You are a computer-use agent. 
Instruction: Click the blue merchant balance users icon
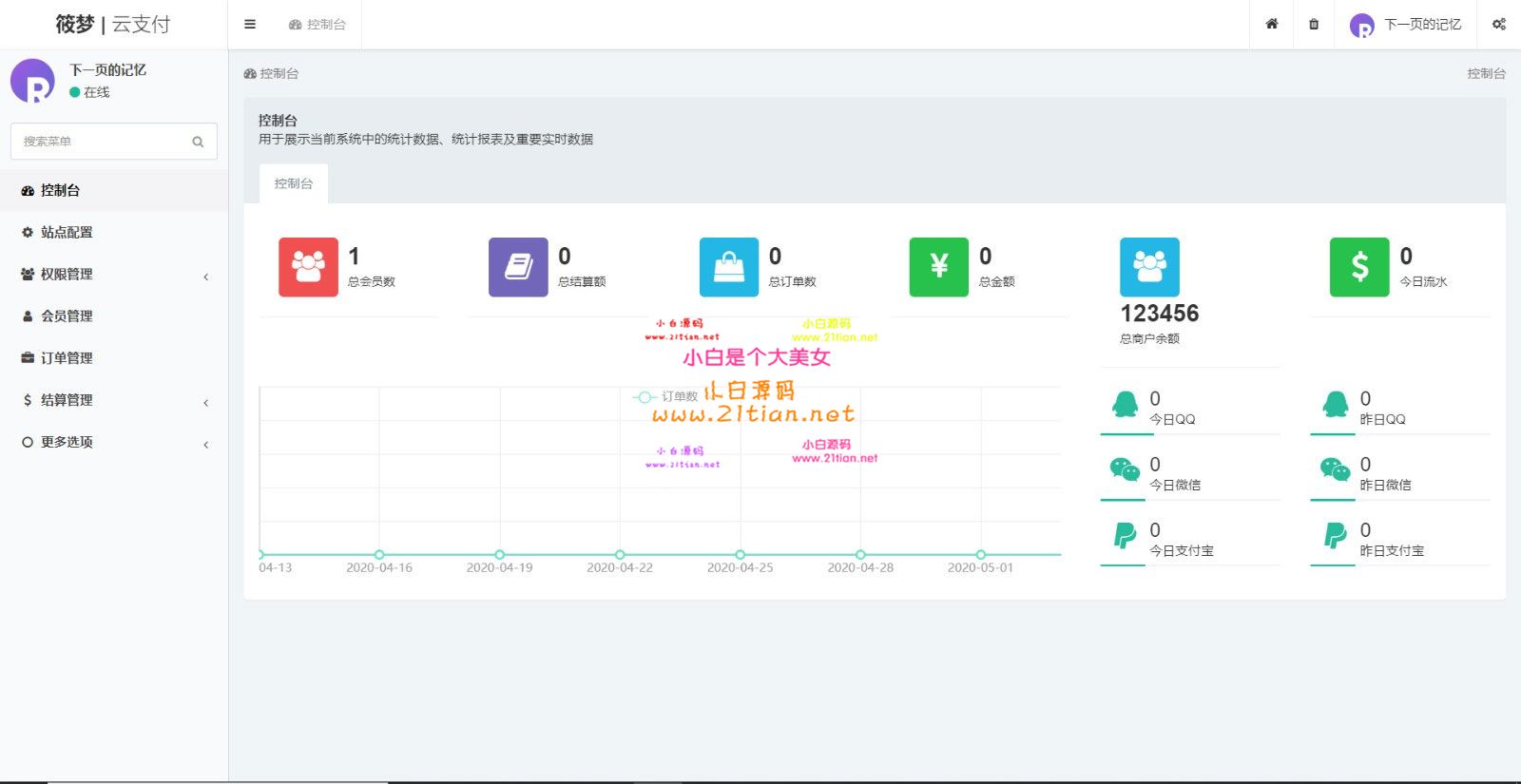pyautogui.click(x=1149, y=267)
